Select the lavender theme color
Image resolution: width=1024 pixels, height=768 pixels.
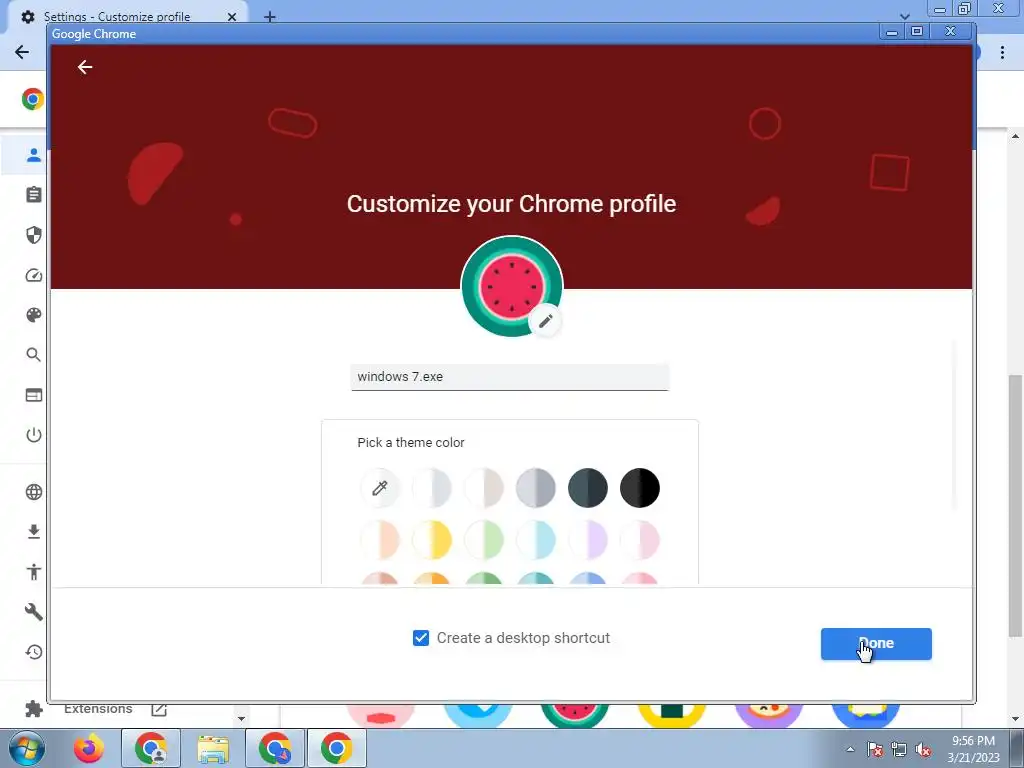pyautogui.click(x=588, y=540)
